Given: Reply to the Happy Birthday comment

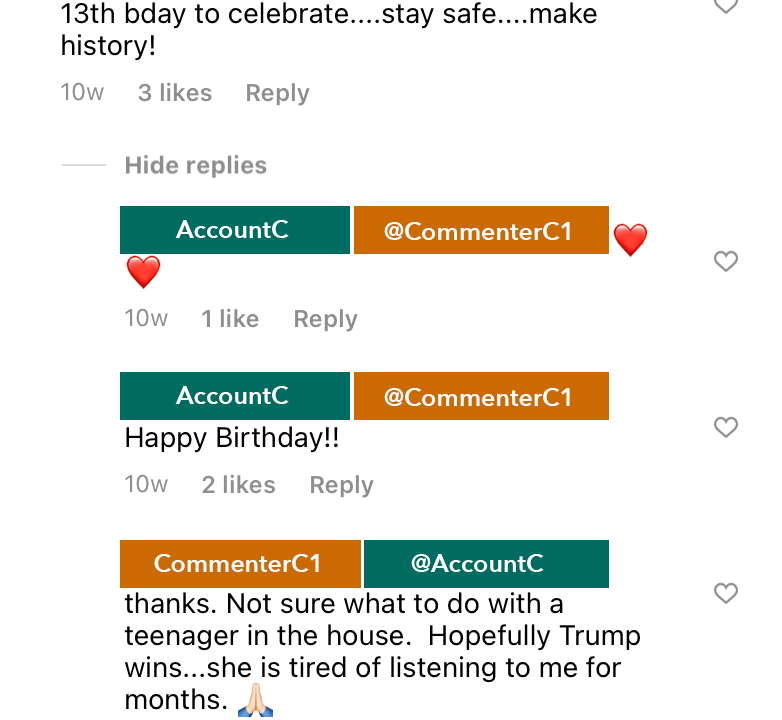Looking at the screenshot, I should [341, 485].
